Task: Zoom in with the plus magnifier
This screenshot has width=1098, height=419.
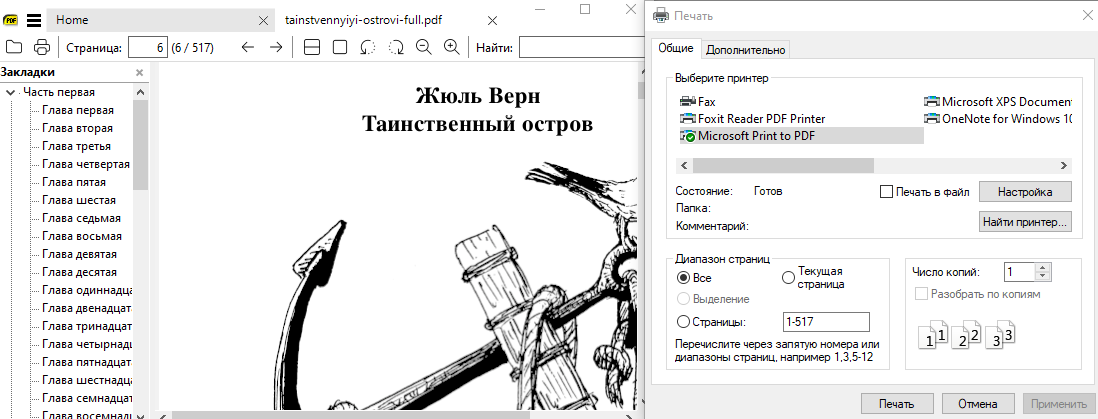Action: coord(452,48)
